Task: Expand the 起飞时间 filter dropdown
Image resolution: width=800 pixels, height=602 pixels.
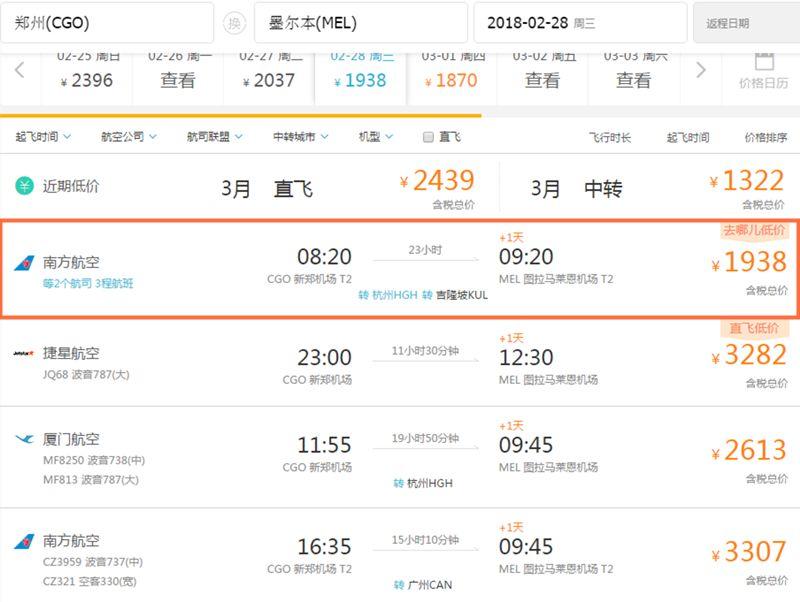Action: [x=43, y=136]
